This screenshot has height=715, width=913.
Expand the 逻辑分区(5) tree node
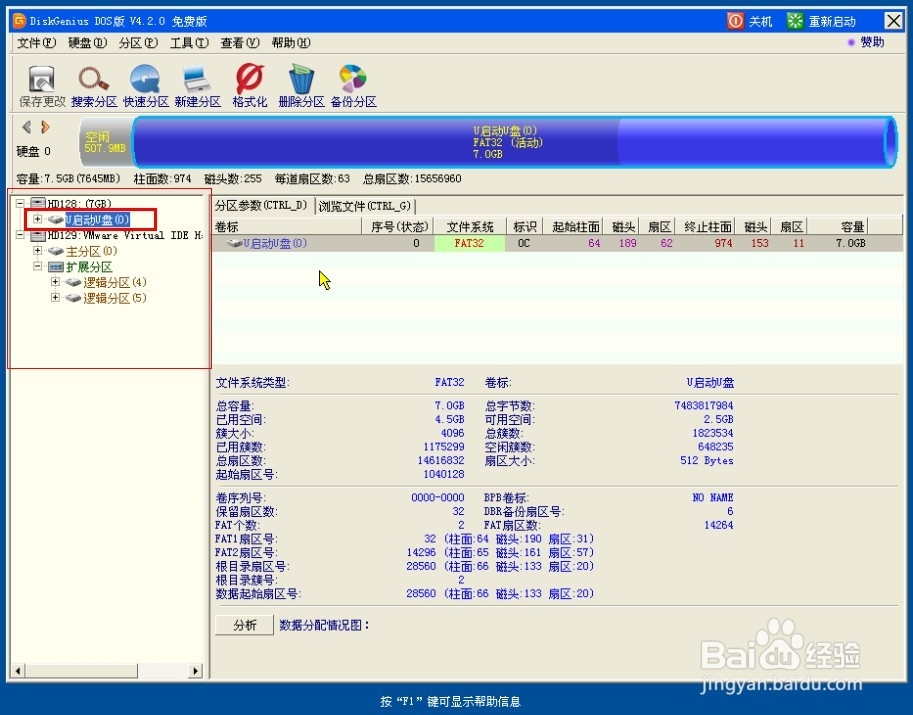[x=55, y=298]
